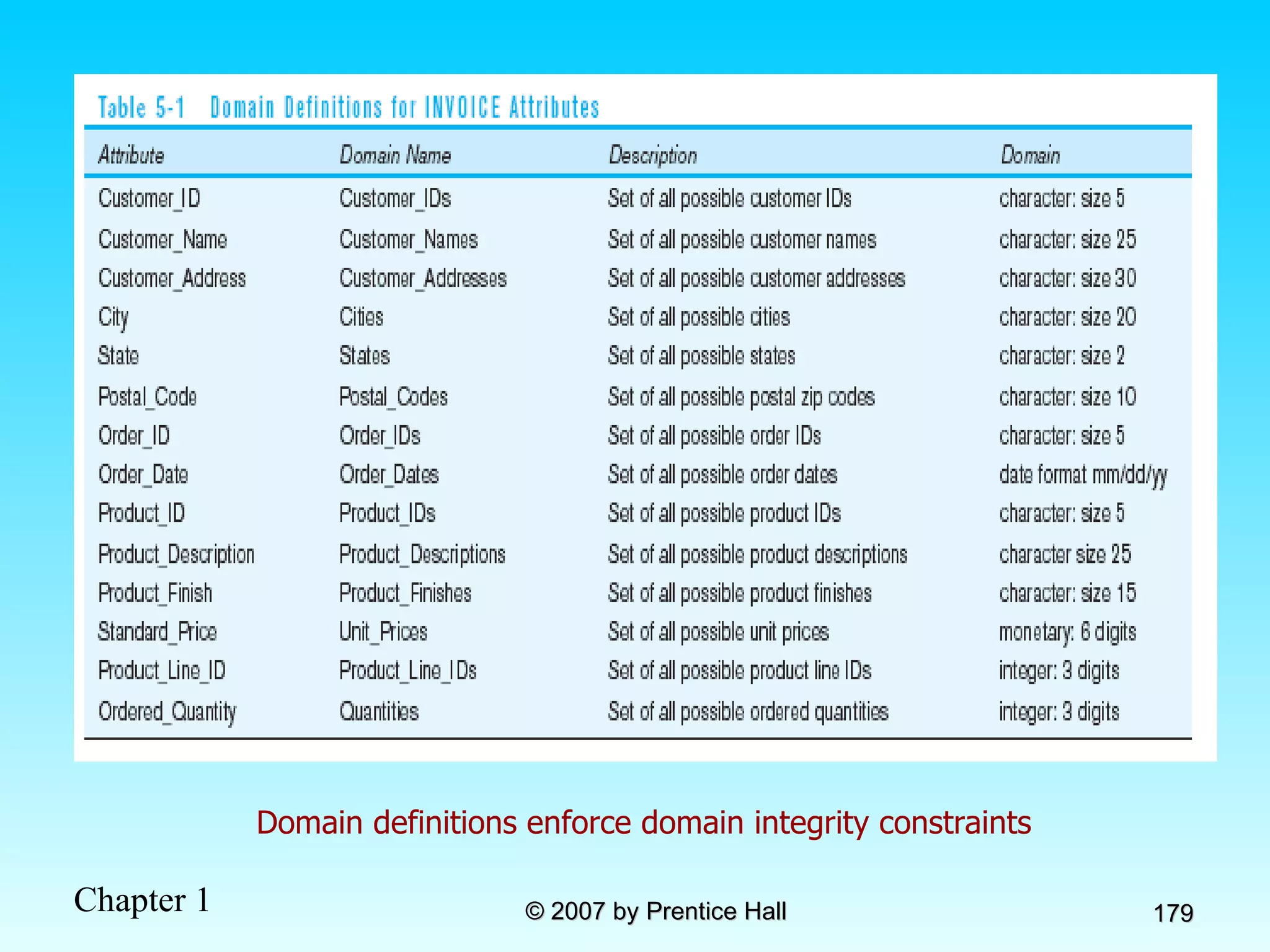Viewport: 1270px width, 952px height.
Task: Click the 'character: size 30' domain value
Action: 1068,278
